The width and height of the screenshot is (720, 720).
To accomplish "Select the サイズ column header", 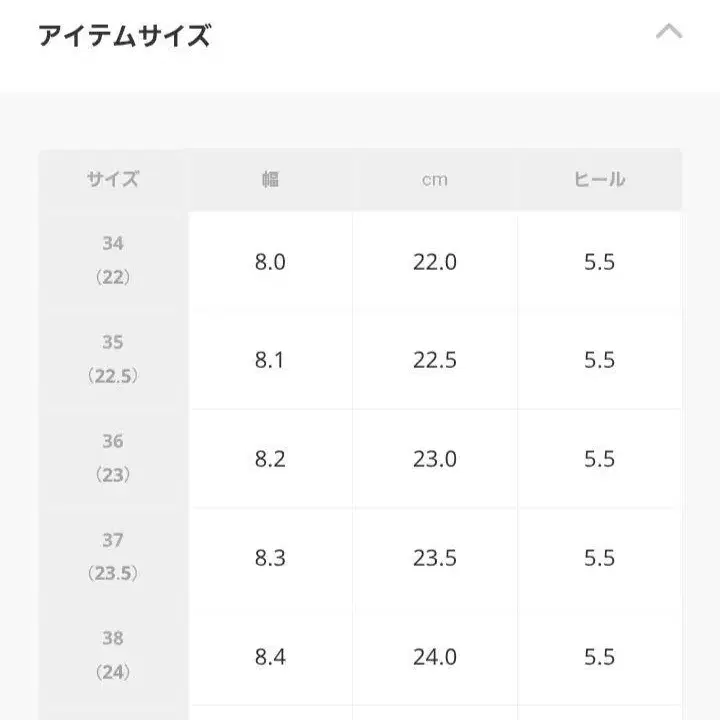I will coord(113,180).
